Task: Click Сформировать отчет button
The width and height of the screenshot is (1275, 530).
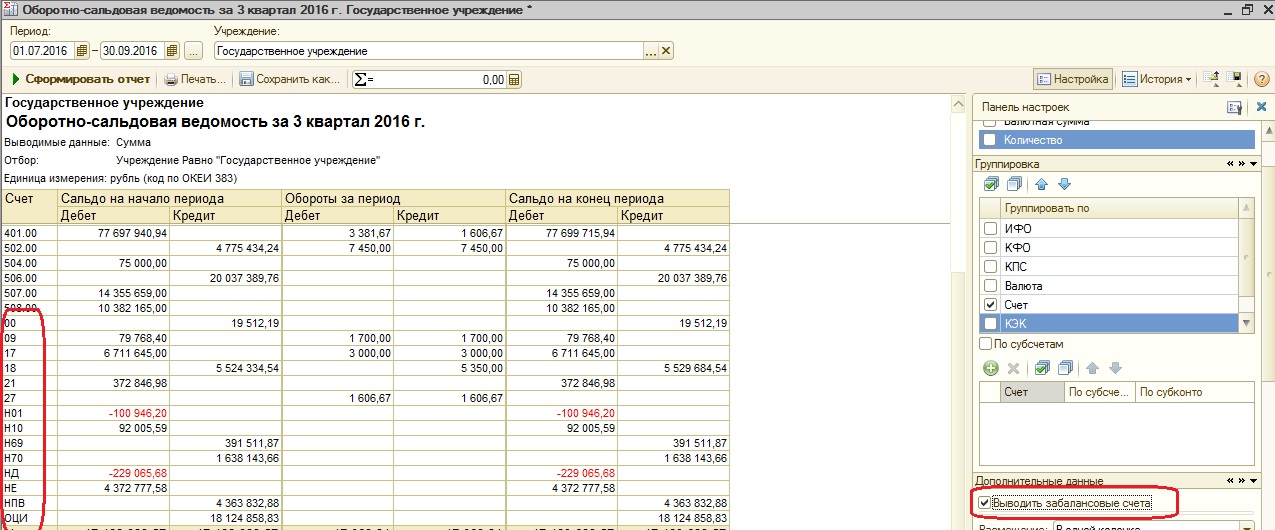Action: click(80, 79)
